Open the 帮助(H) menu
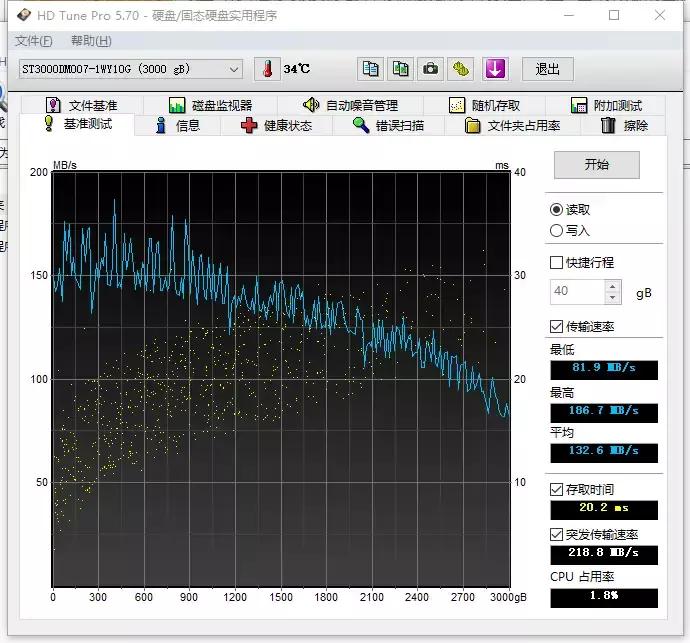690x643 pixels. [91, 41]
